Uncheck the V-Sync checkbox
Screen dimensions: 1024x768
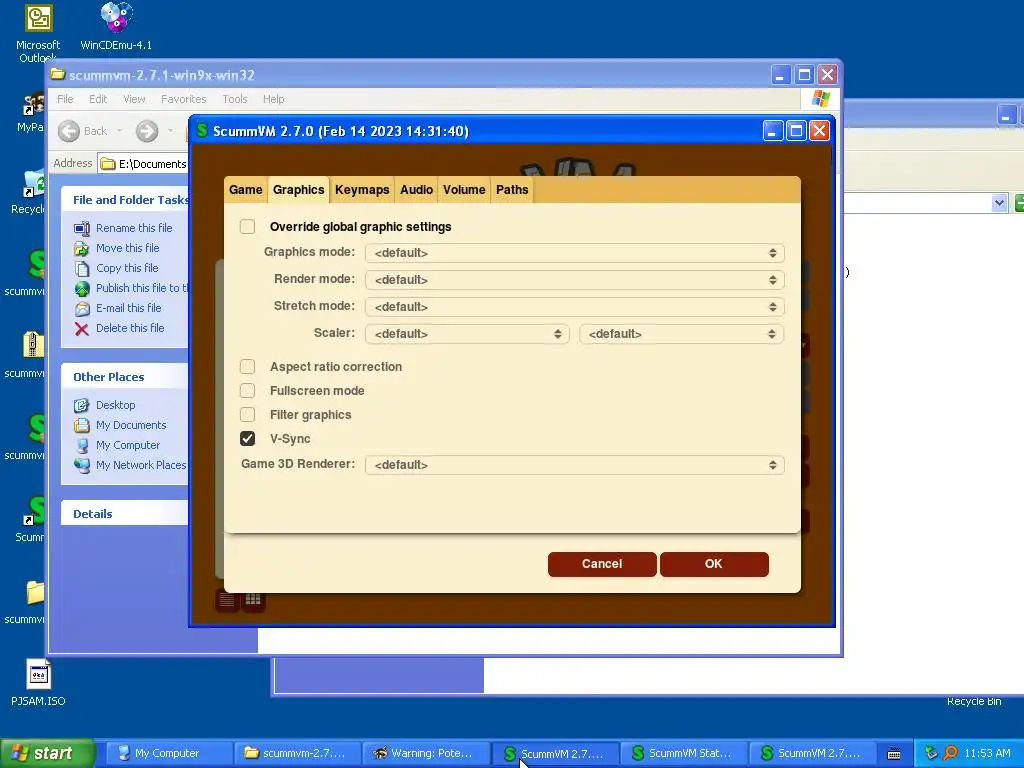248,438
